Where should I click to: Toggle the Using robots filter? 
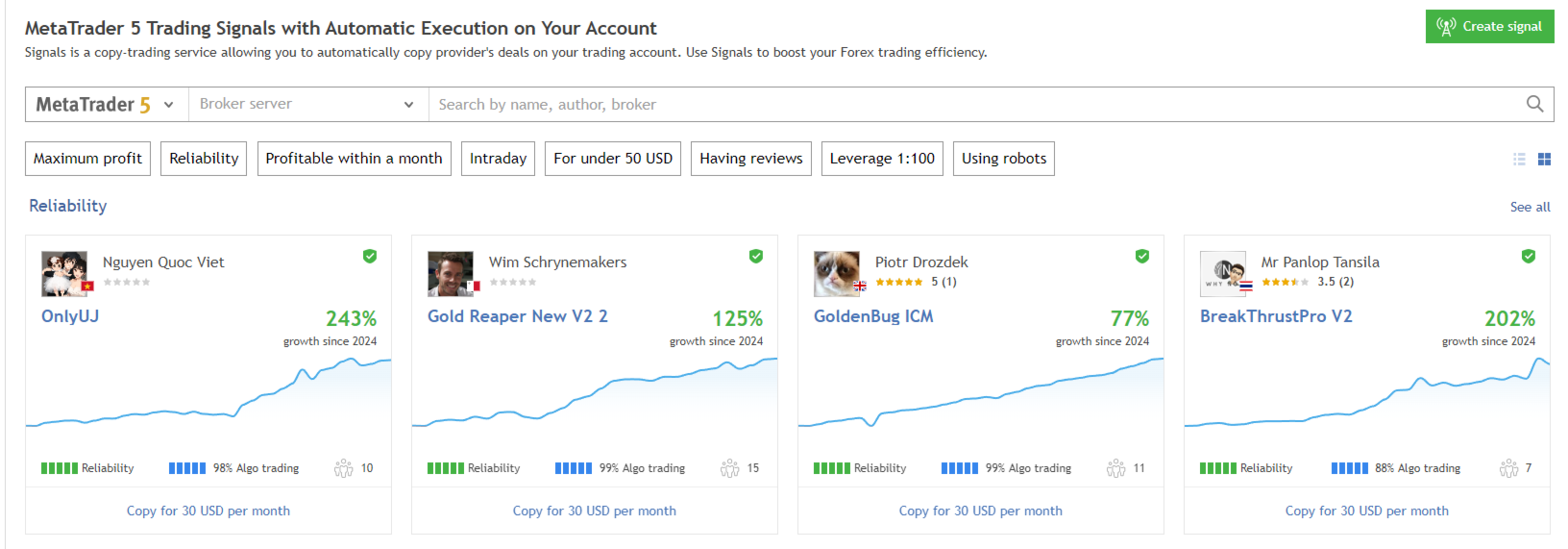1004,159
